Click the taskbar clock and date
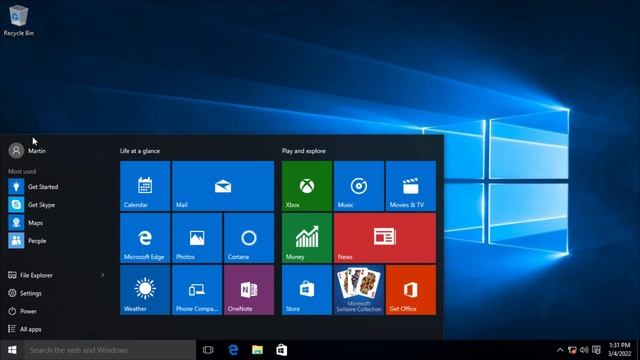 pyautogui.click(x=619, y=350)
